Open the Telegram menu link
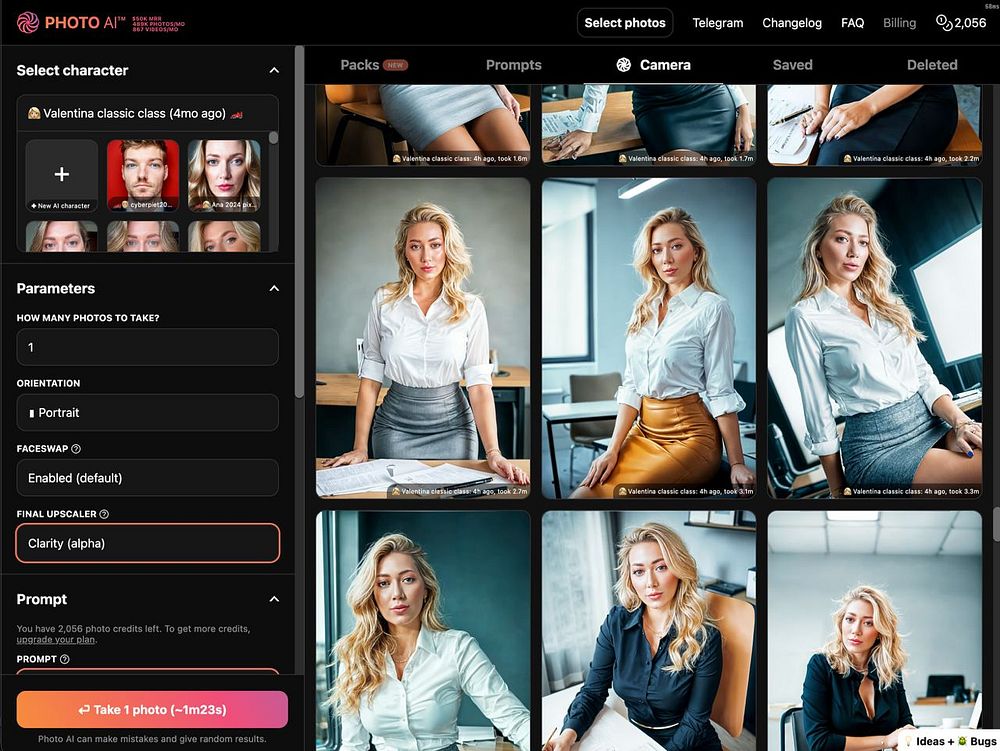The image size is (1000, 751). pos(717,23)
